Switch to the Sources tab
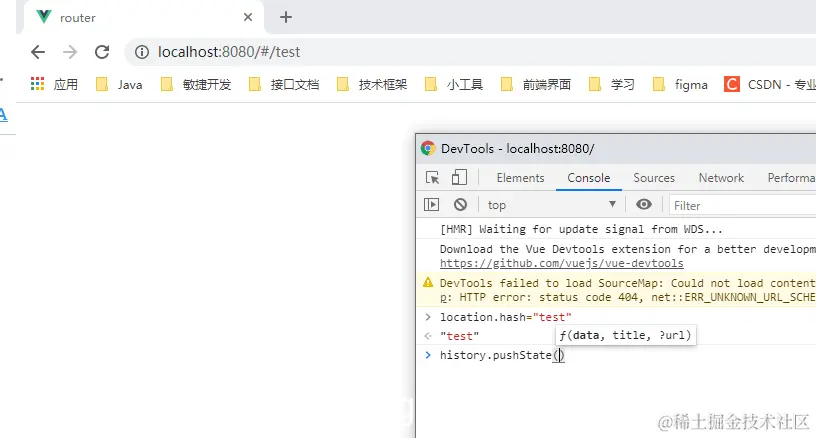Viewport: 816px width, 438px height. coord(654,178)
